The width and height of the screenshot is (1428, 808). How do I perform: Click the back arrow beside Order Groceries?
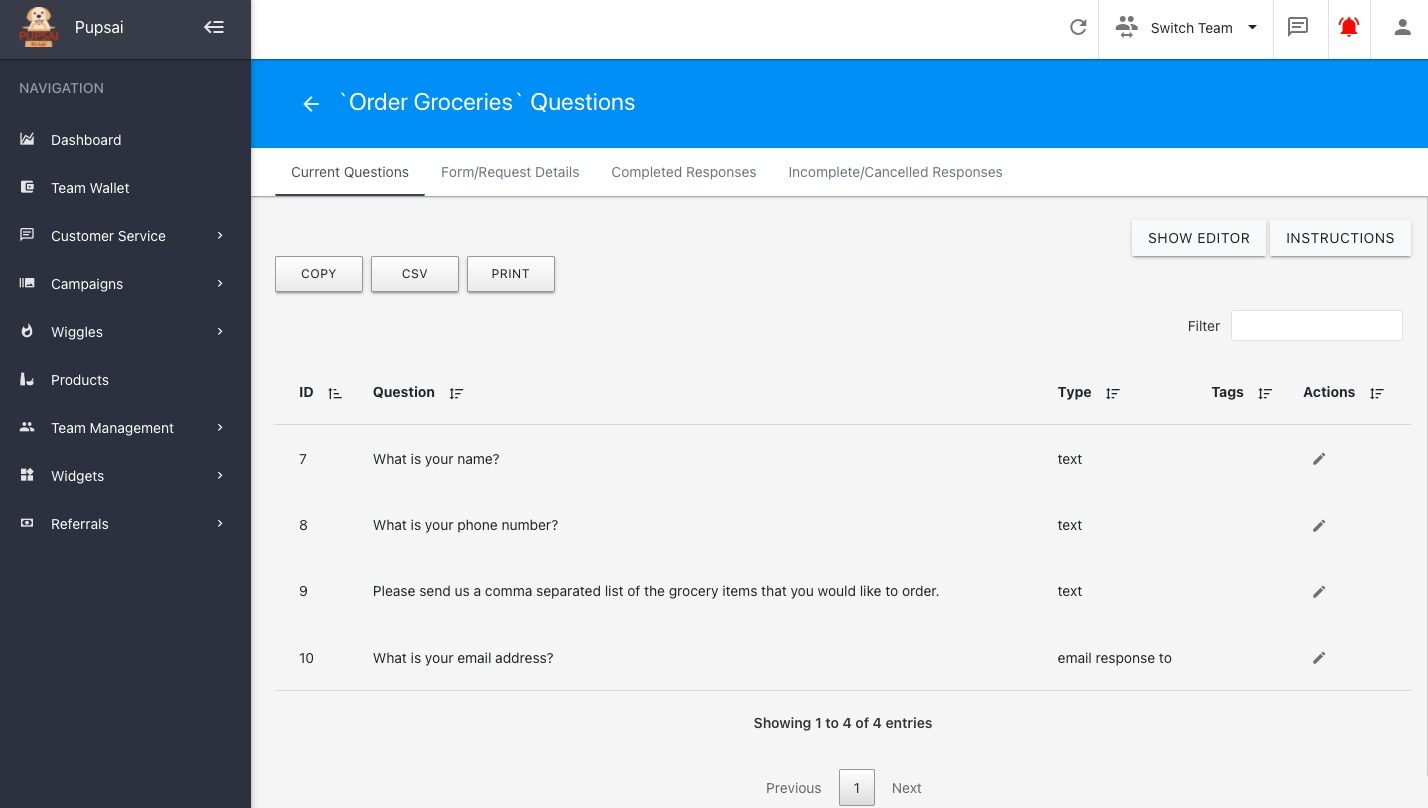(x=311, y=104)
